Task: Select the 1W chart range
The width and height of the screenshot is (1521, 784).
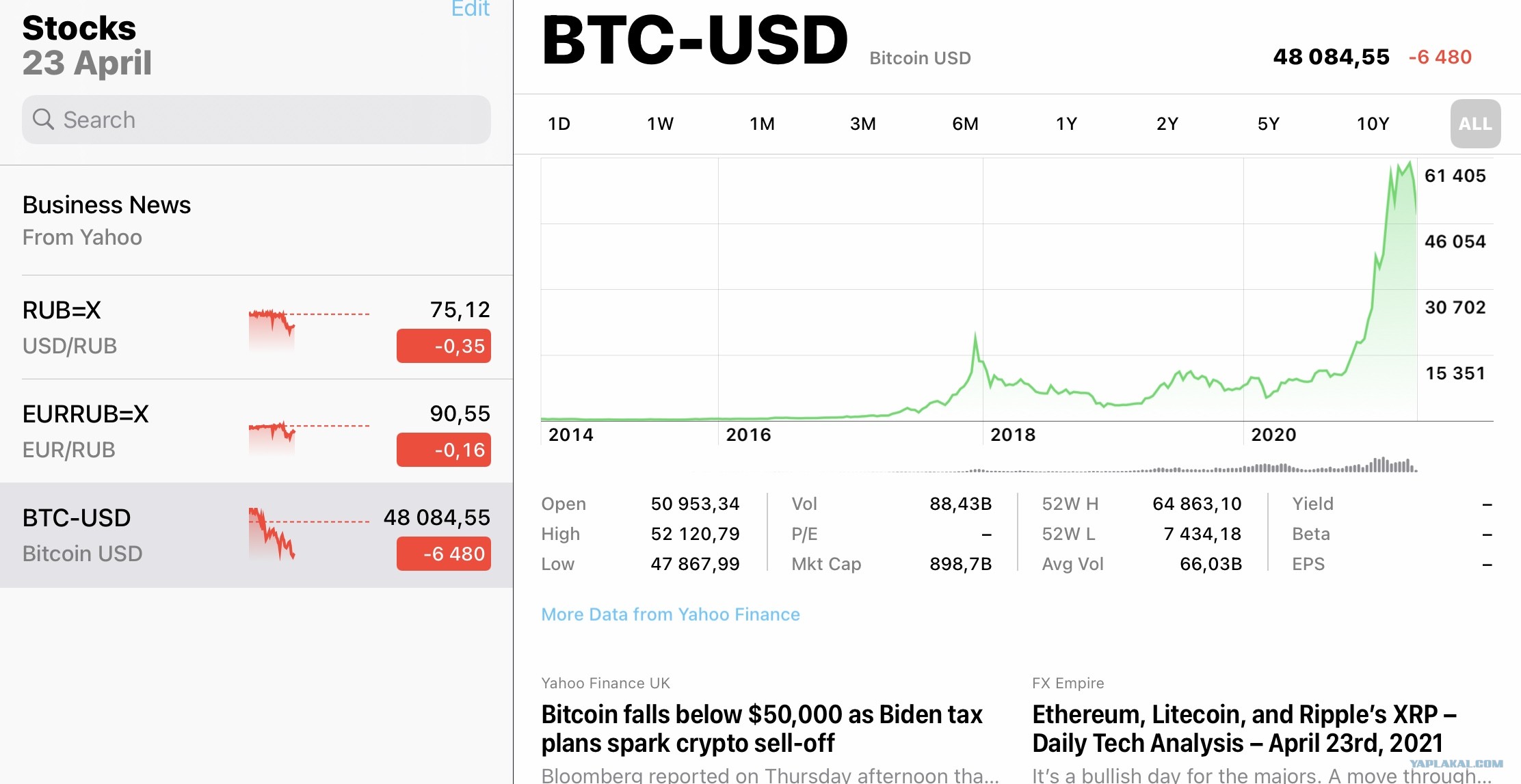Action: (660, 124)
